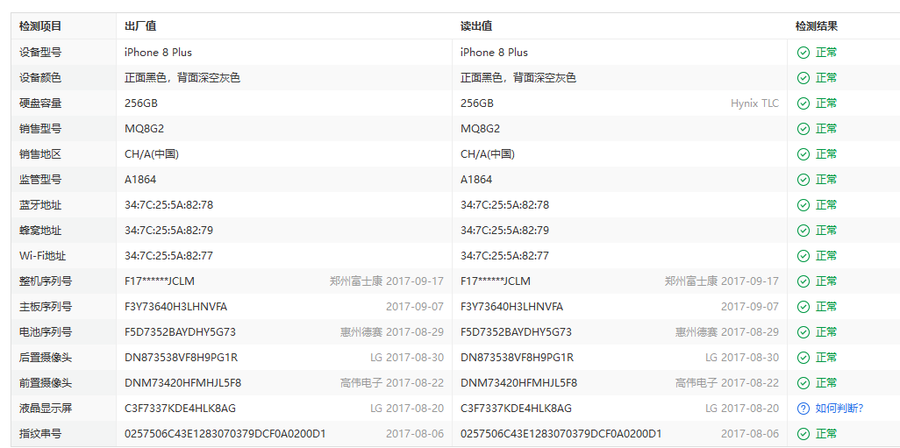Click the read battery serial F5D7352BAYDHY5G73
Image resolution: width=900 pixels, height=448 pixels.
pyautogui.click(x=515, y=332)
